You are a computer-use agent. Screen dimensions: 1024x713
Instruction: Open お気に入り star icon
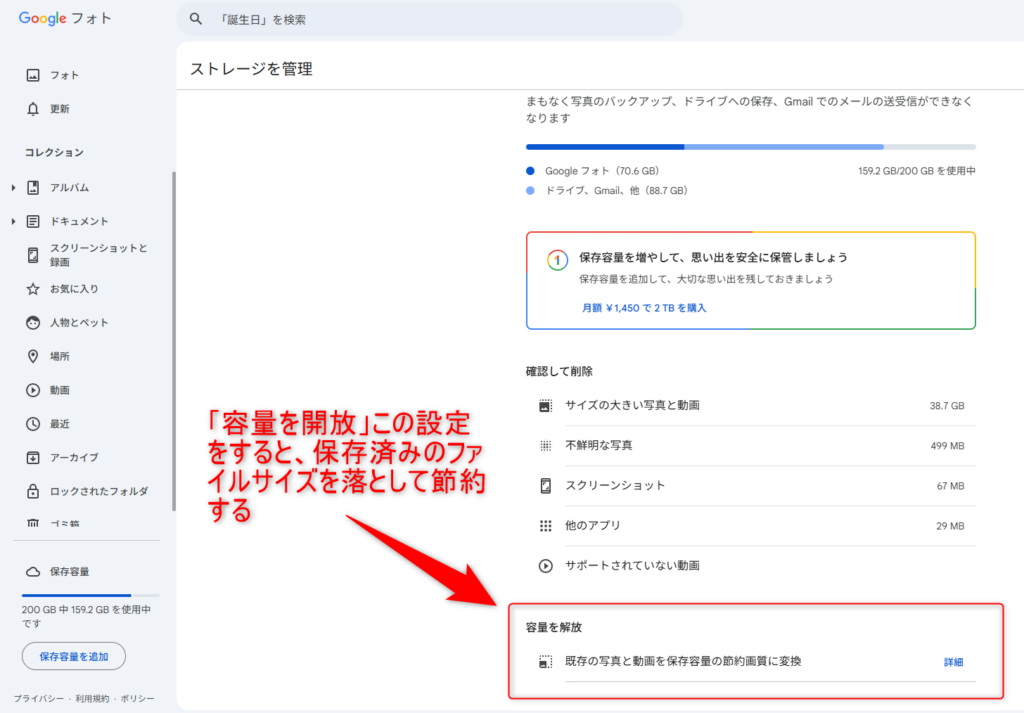click(33, 289)
